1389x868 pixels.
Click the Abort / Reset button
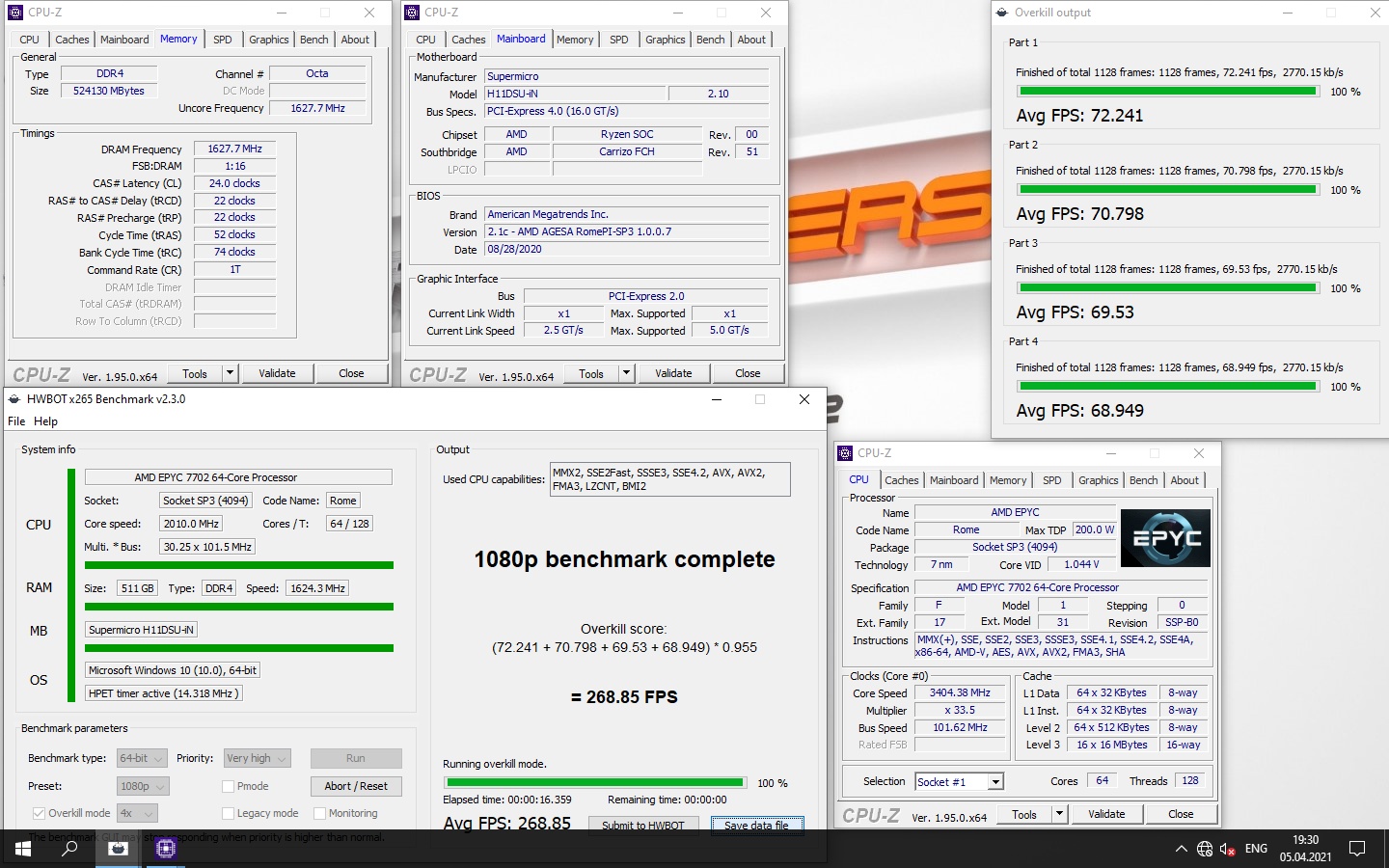356,787
